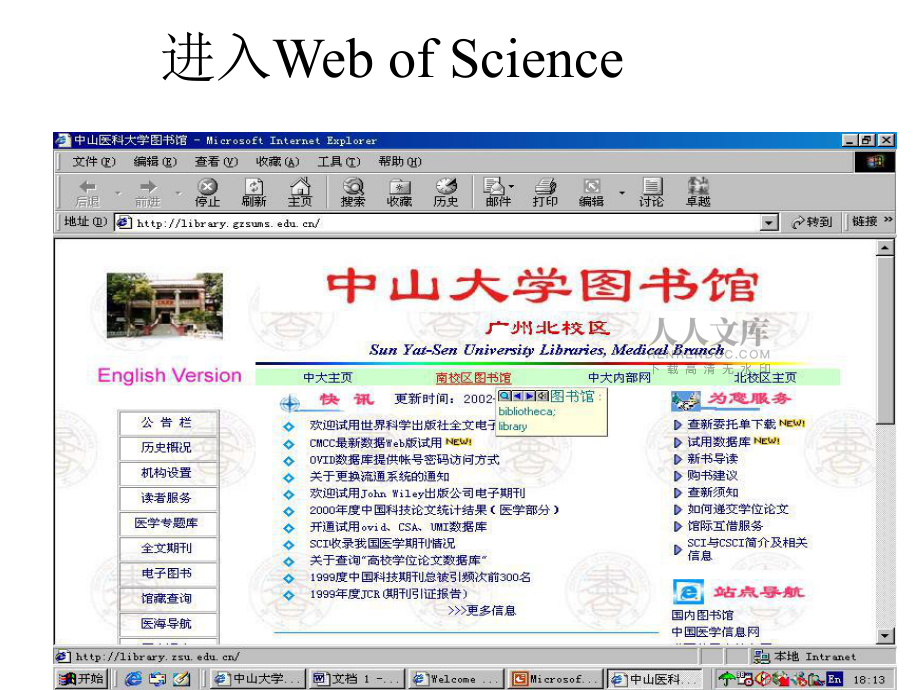Open Favorites (收藏) toolbar icon
This screenshot has height=690, width=920.
(x=399, y=192)
